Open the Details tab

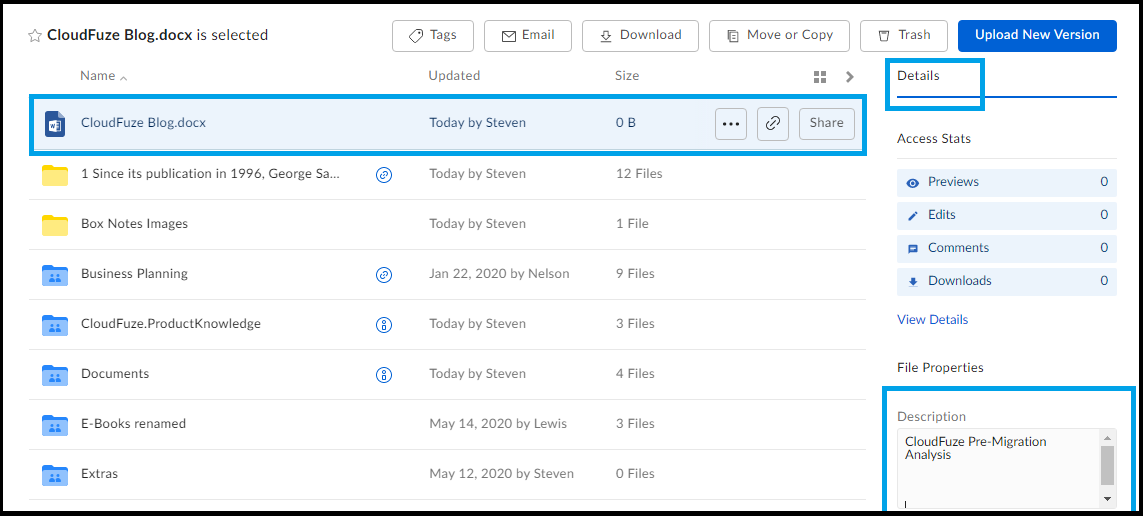click(918, 76)
